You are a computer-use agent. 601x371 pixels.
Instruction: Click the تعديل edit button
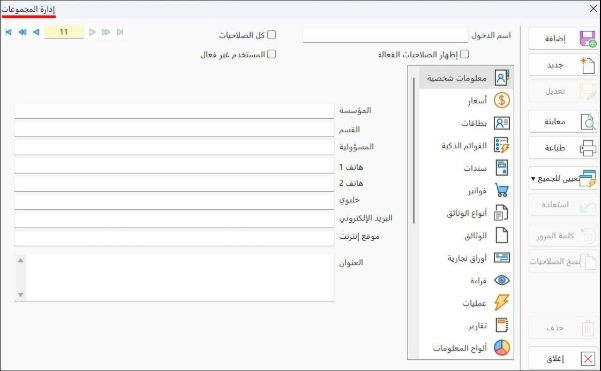tap(563, 91)
